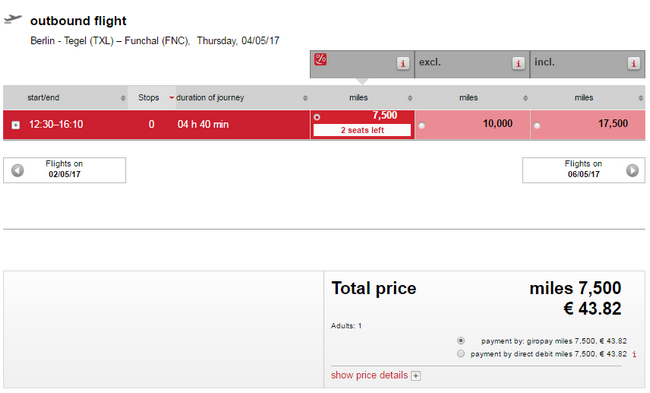Choose payment by direct debit option
The width and height of the screenshot is (650, 393).
461,354
